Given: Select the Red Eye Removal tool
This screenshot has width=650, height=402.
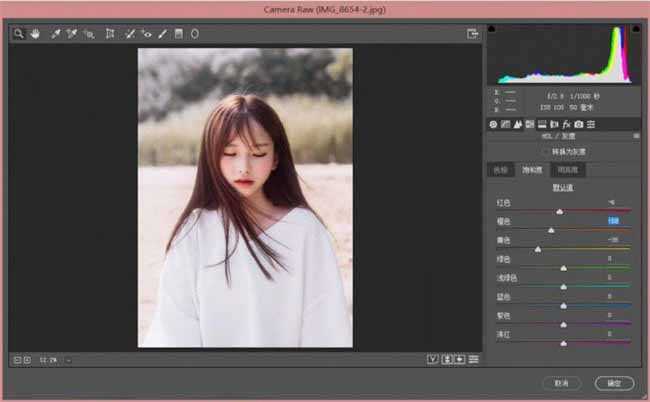Looking at the screenshot, I should (146, 34).
